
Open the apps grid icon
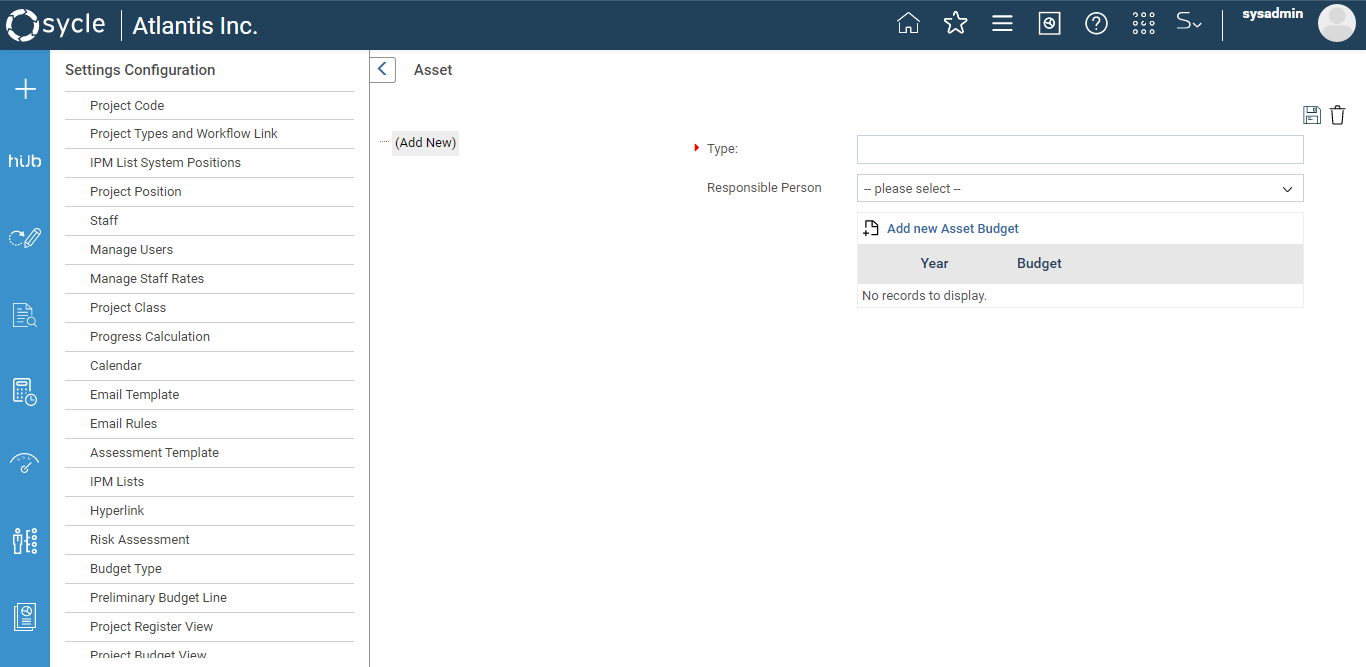click(1143, 23)
